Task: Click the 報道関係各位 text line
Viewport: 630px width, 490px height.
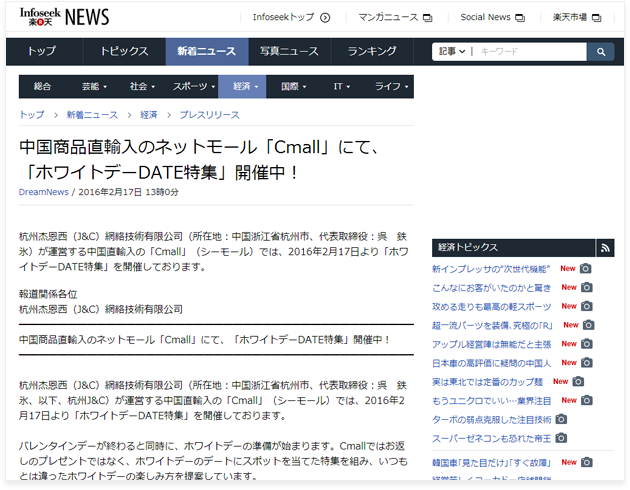Action: click(x=48, y=294)
